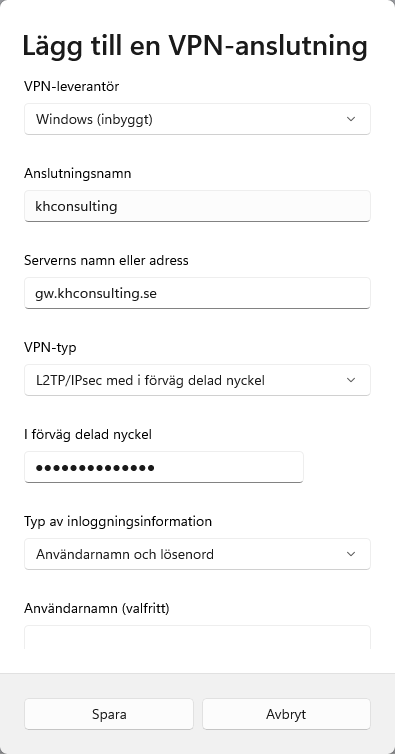Click chevron arrow in VPN-leverantör dropdown
395x754 pixels.
tap(351, 119)
